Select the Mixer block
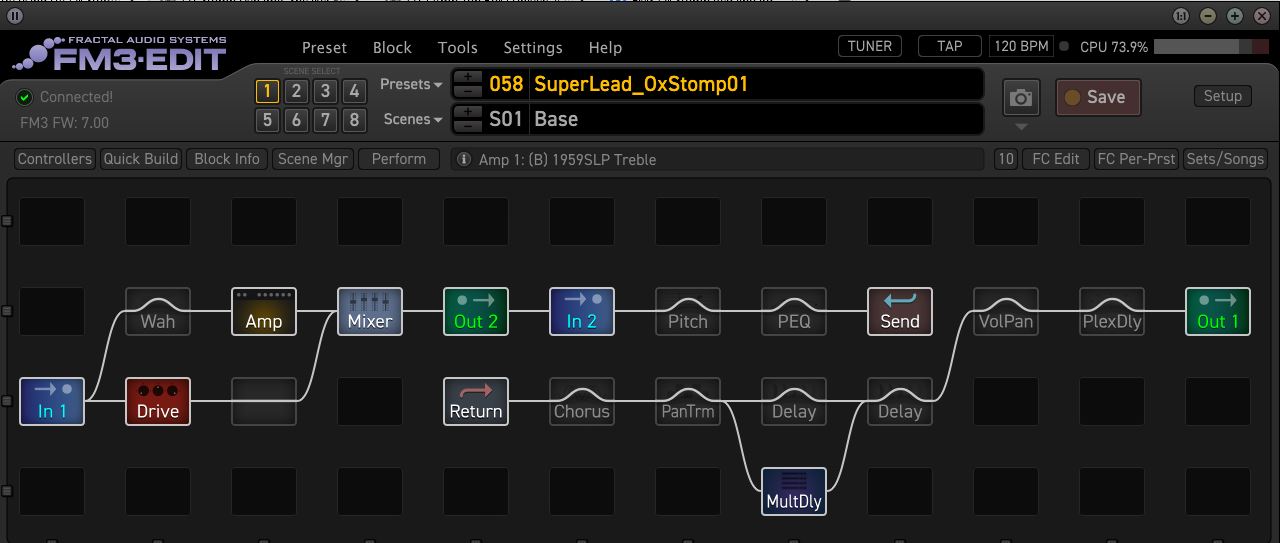 click(370, 311)
